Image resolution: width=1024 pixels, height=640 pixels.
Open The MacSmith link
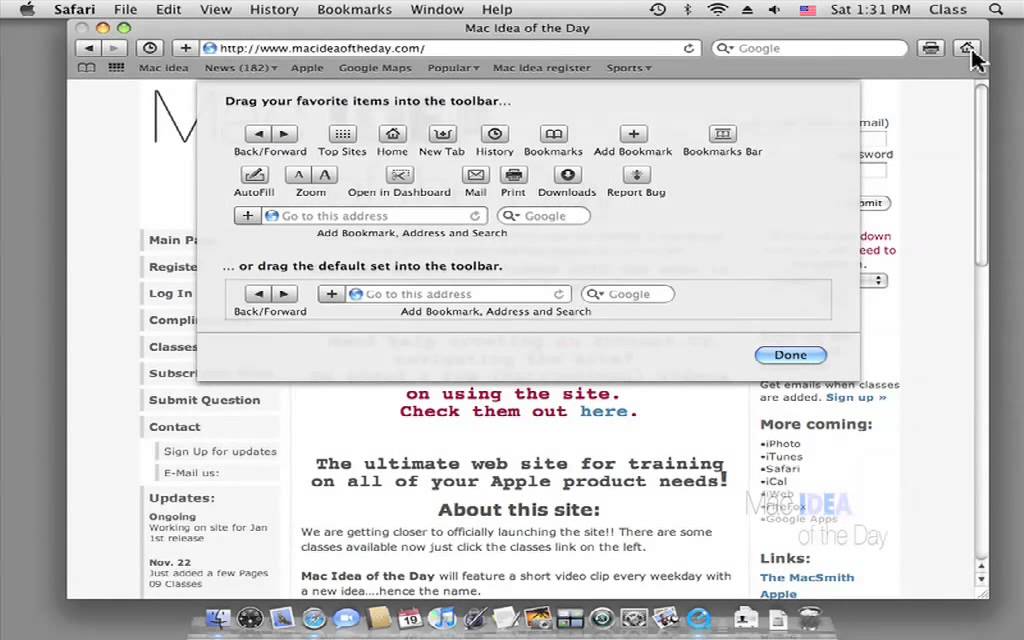pyautogui.click(x=807, y=577)
